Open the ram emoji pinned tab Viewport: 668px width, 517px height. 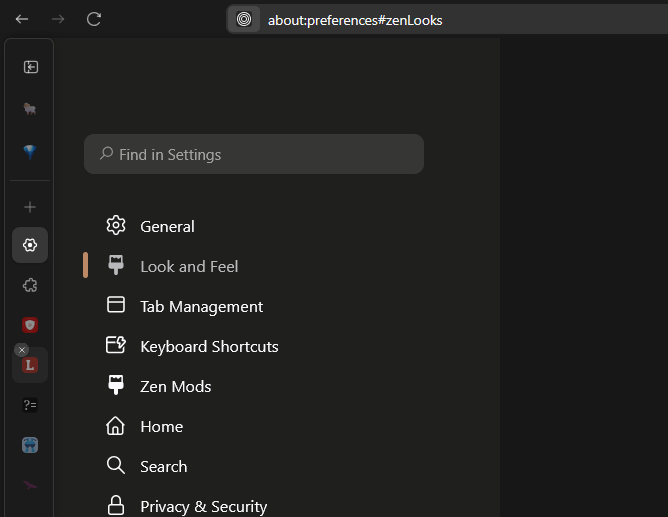click(x=30, y=109)
